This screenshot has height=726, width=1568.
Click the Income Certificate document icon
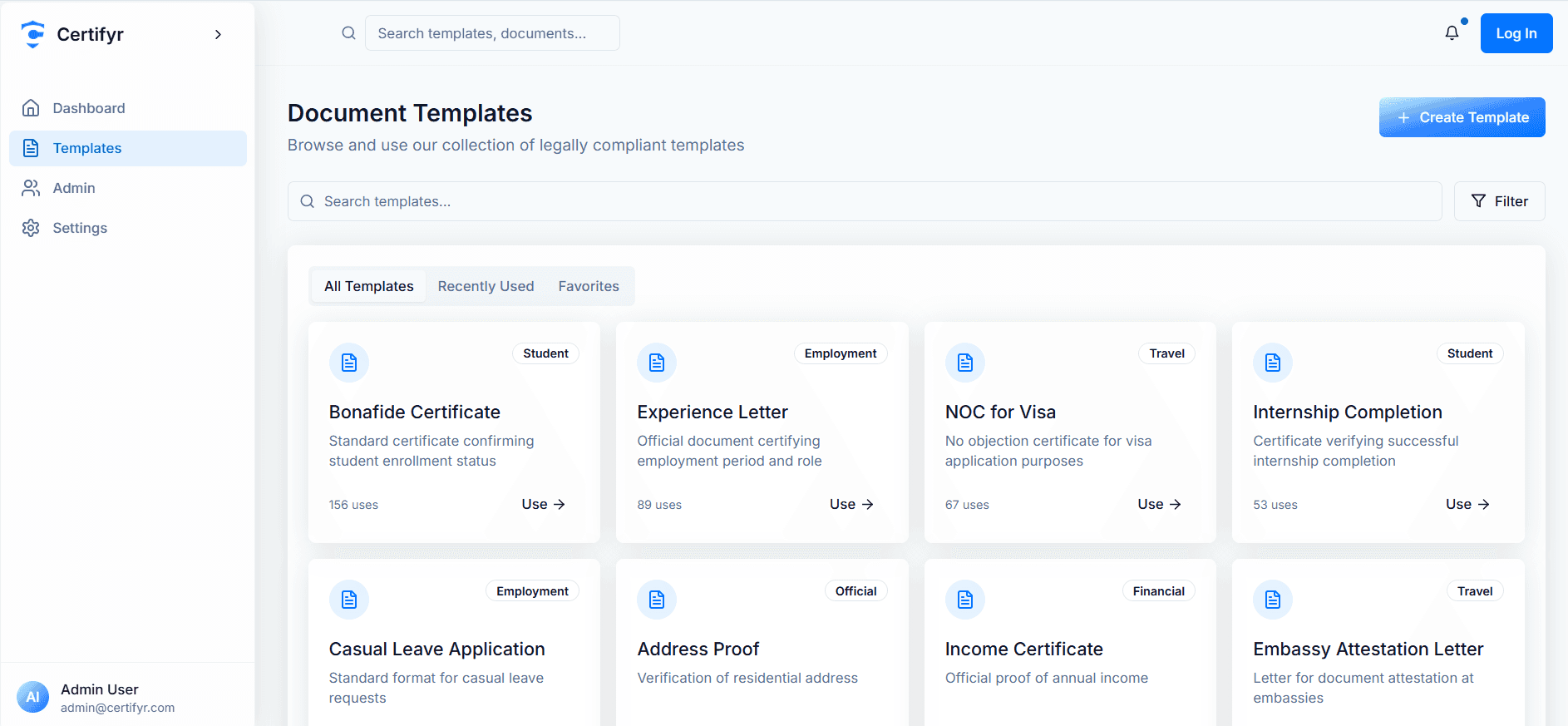coord(965,600)
